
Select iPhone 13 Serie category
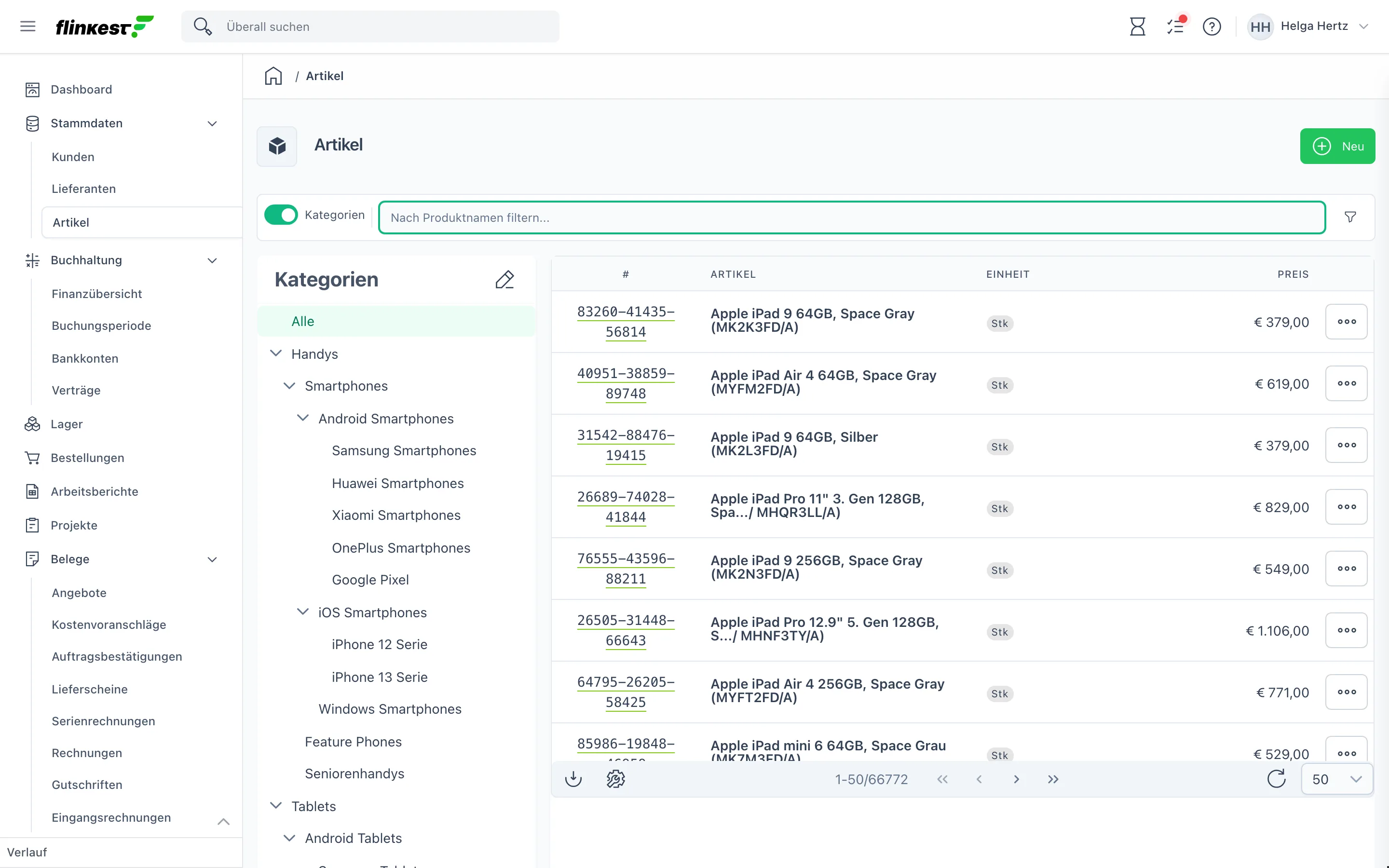pos(380,678)
